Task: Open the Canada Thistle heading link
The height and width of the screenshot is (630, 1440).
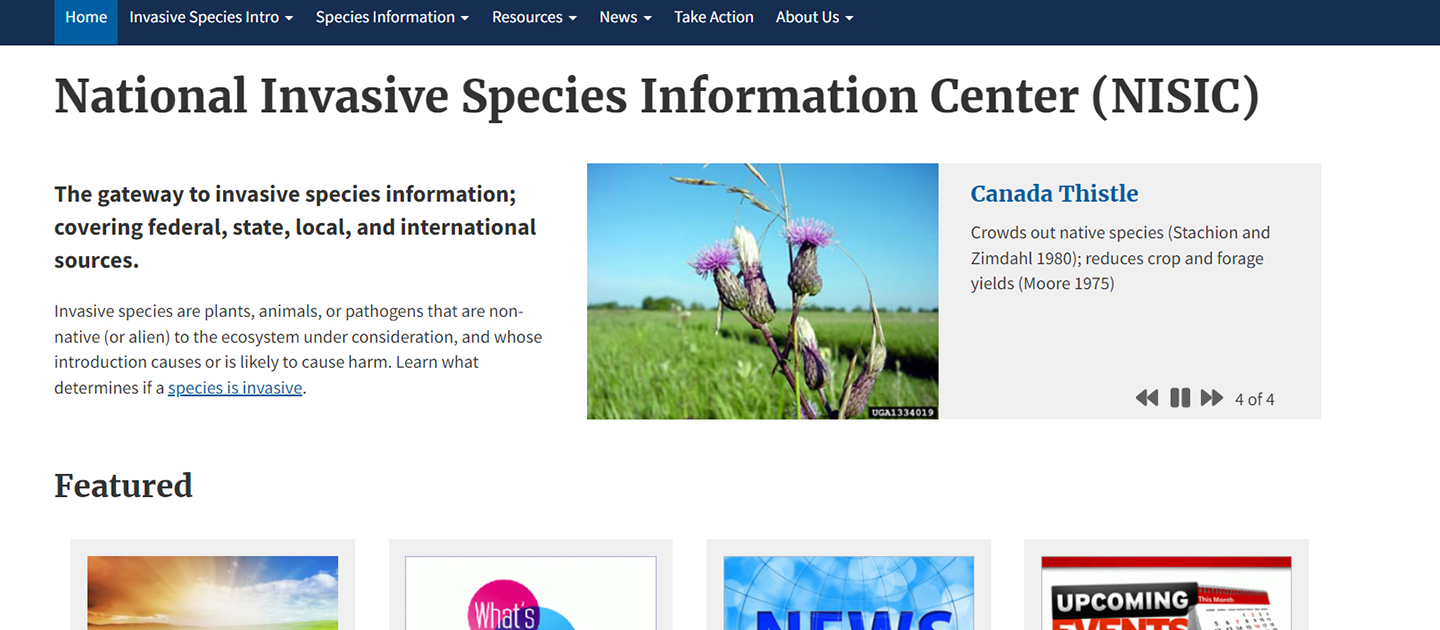Action: click(1054, 194)
